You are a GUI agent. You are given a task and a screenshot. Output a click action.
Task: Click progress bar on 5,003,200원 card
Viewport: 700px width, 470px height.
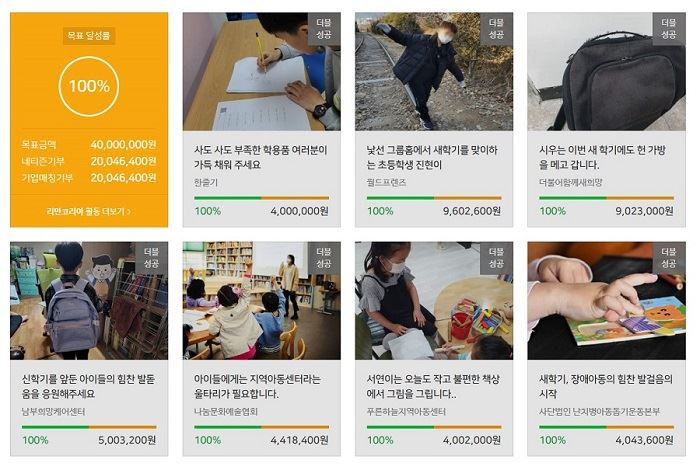pyautogui.click(x=89, y=427)
